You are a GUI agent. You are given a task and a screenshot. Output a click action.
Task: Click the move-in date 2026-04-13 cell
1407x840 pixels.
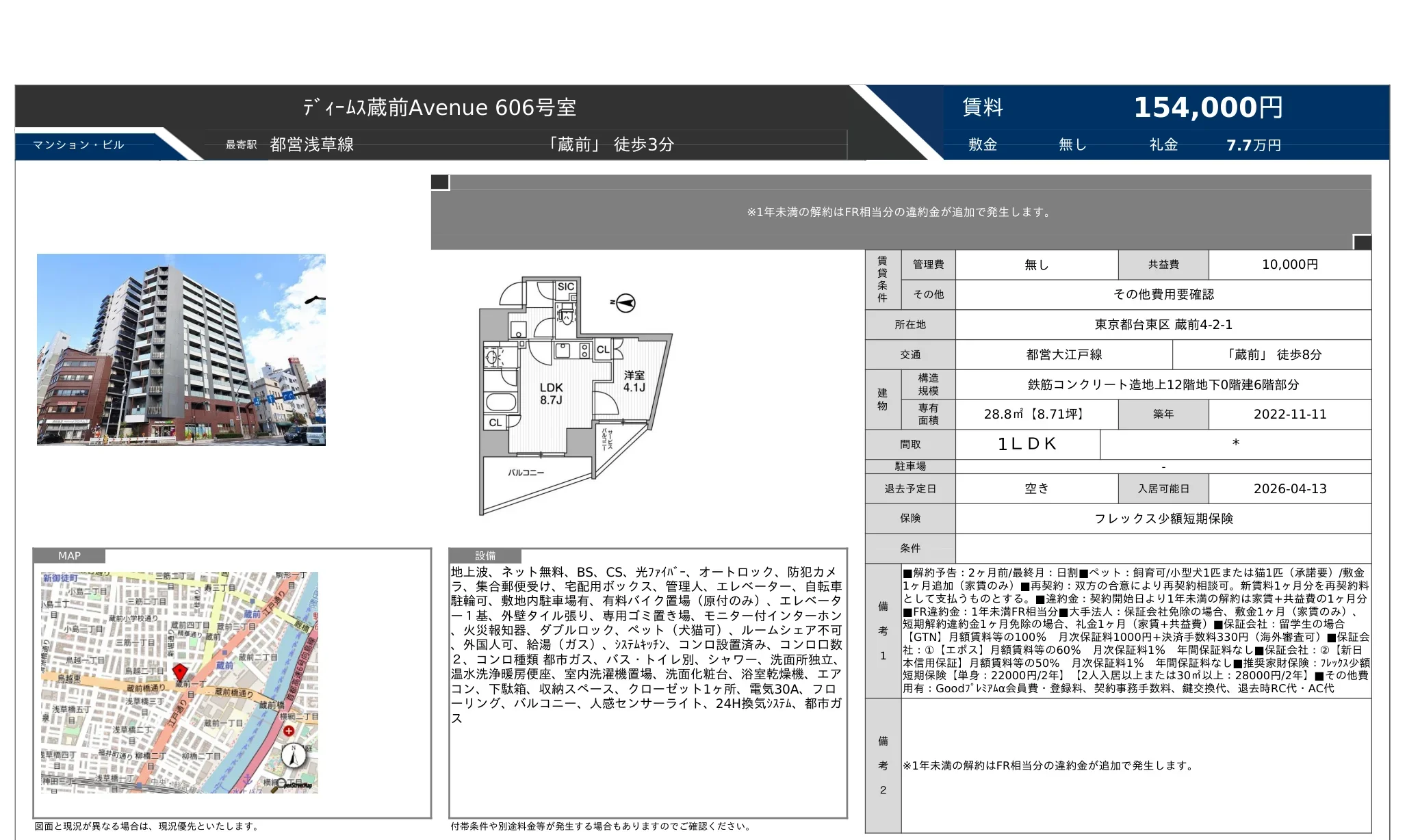1289,488
